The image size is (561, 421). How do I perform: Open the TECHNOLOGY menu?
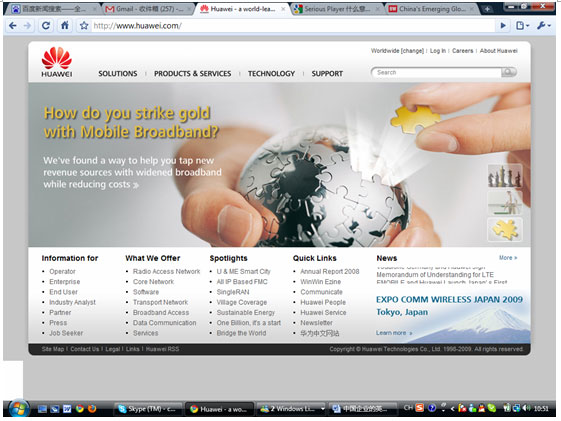click(x=271, y=74)
